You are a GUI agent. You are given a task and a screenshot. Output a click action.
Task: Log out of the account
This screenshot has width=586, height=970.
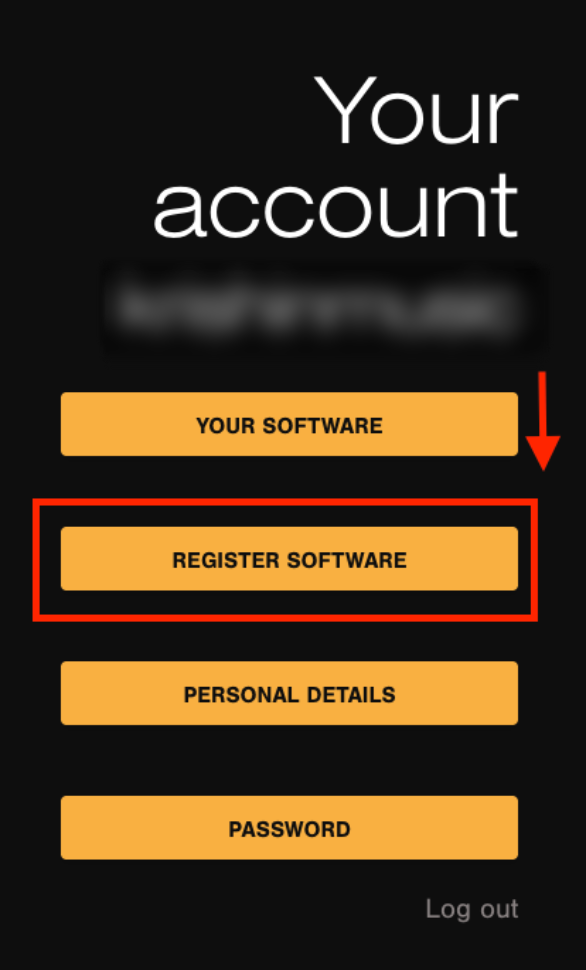pyautogui.click(x=472, y=909)
